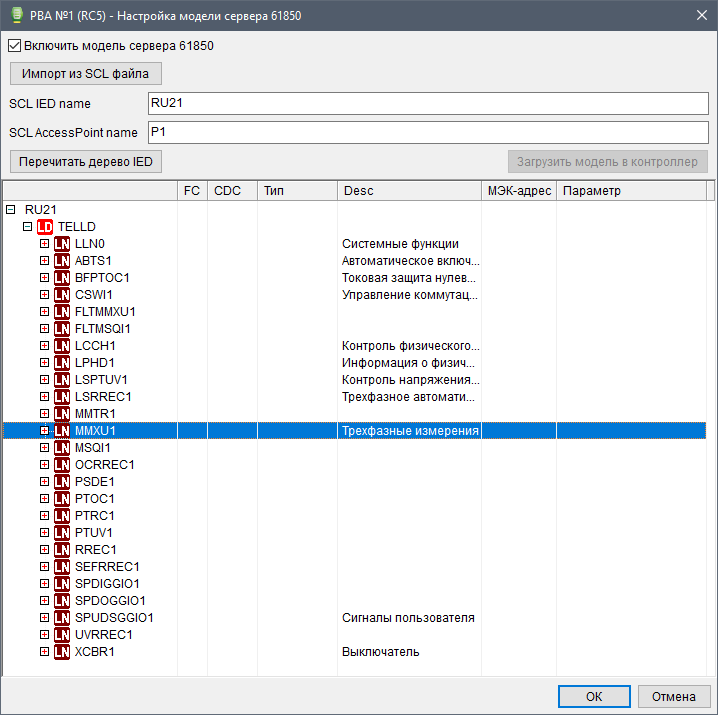The height and width of the screenshot is (715, 718).
Task: Click the LN icon beside SPUDSGGIO1
Action: point(62,618)
